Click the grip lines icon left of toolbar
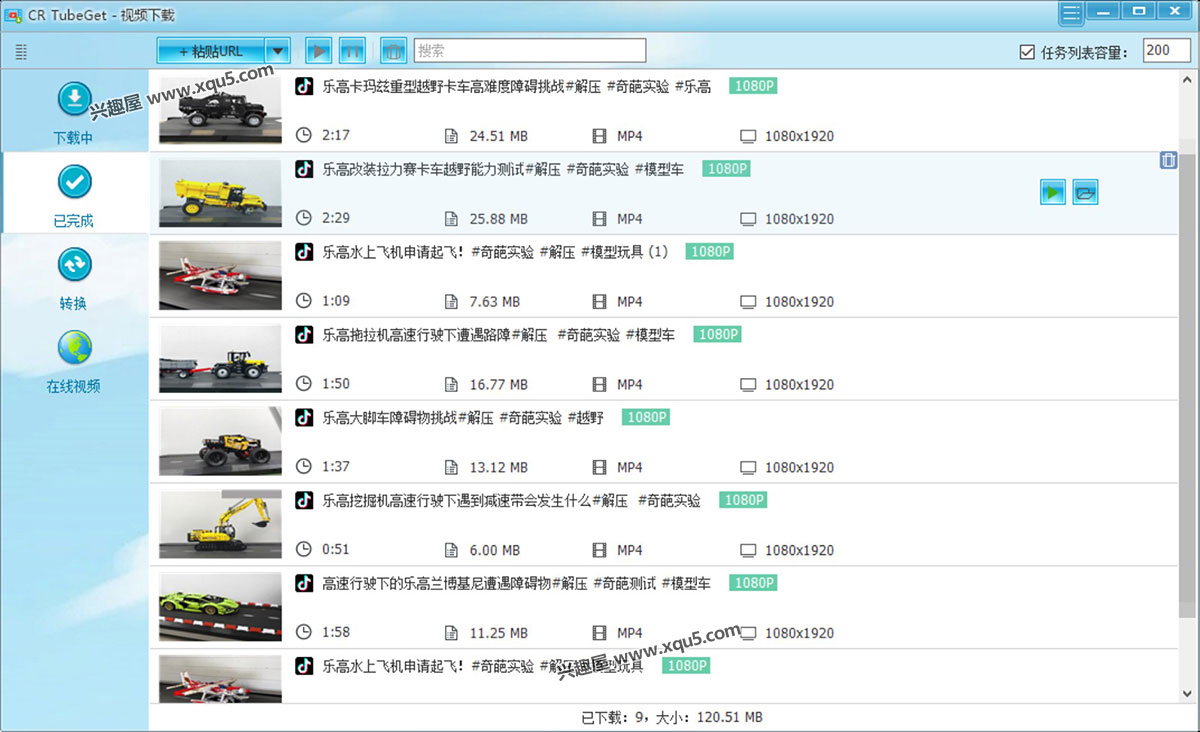 coord(21,52)
